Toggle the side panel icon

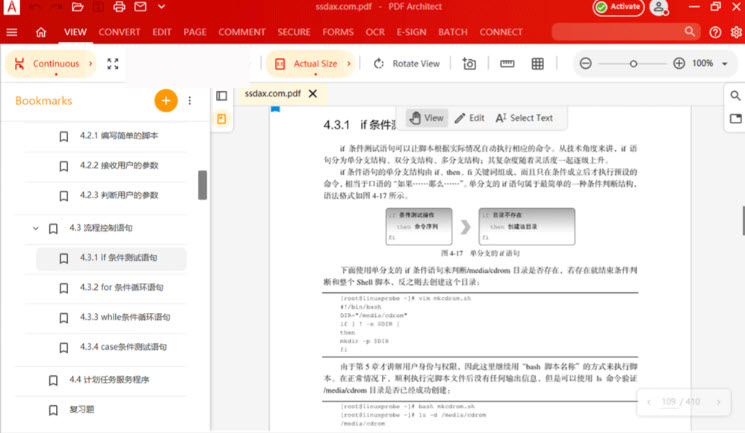tap(221, 96)
